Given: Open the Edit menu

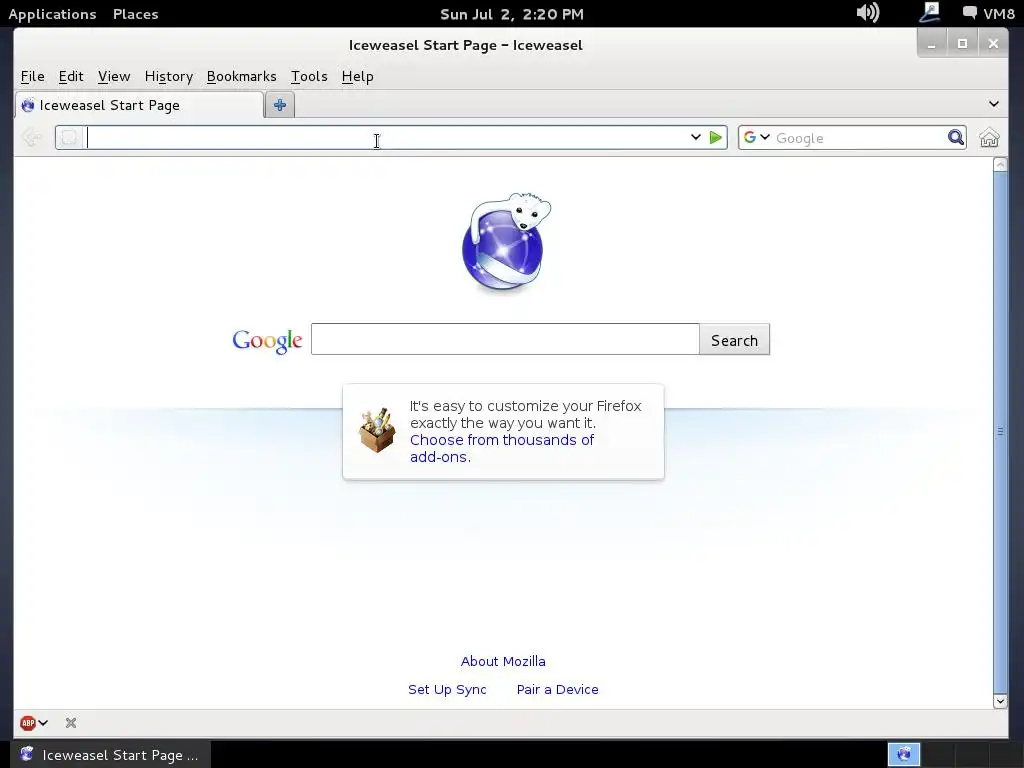Looking at the screenshot, I should coord(71,76).
